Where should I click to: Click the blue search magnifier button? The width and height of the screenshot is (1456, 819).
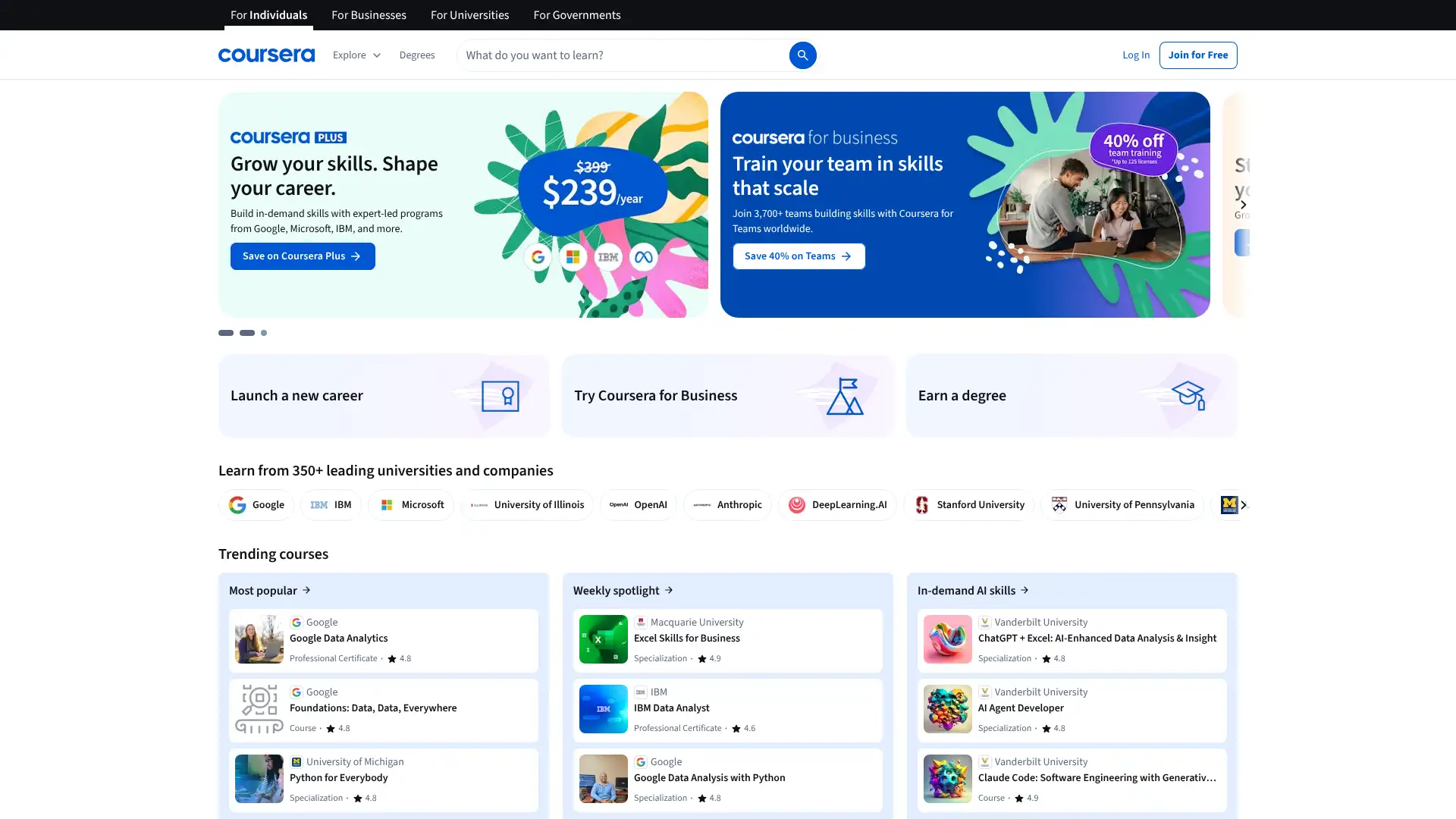point(802,55)
